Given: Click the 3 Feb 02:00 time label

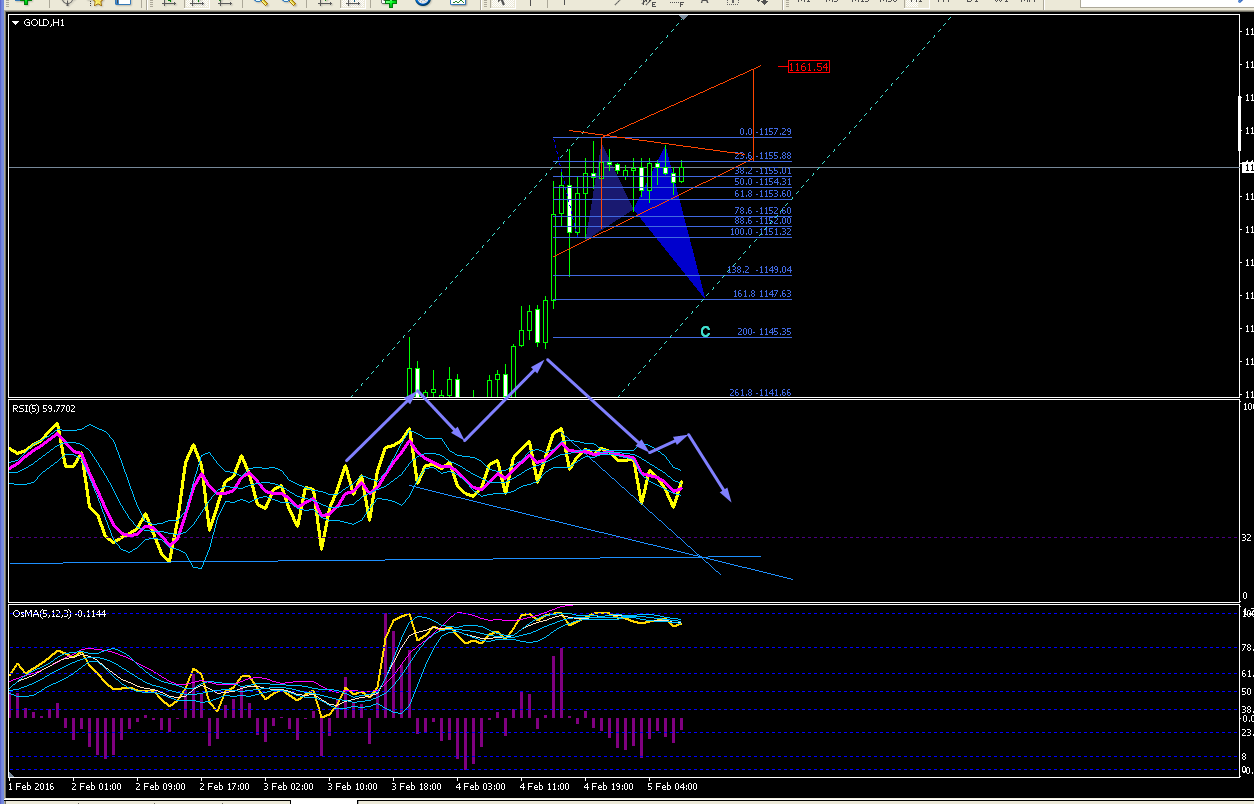Looking at the screenshot, I should [289, 787].
